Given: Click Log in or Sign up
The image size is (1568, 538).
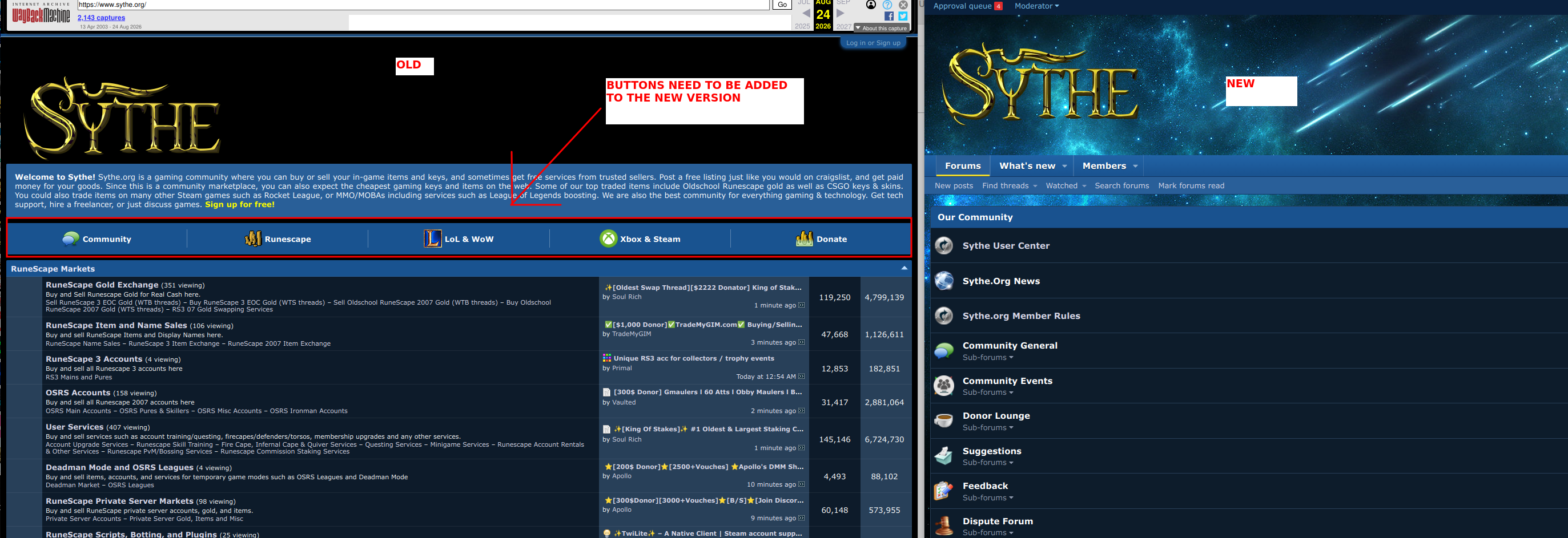Looking at the screenshot, I should coord(873,43).
